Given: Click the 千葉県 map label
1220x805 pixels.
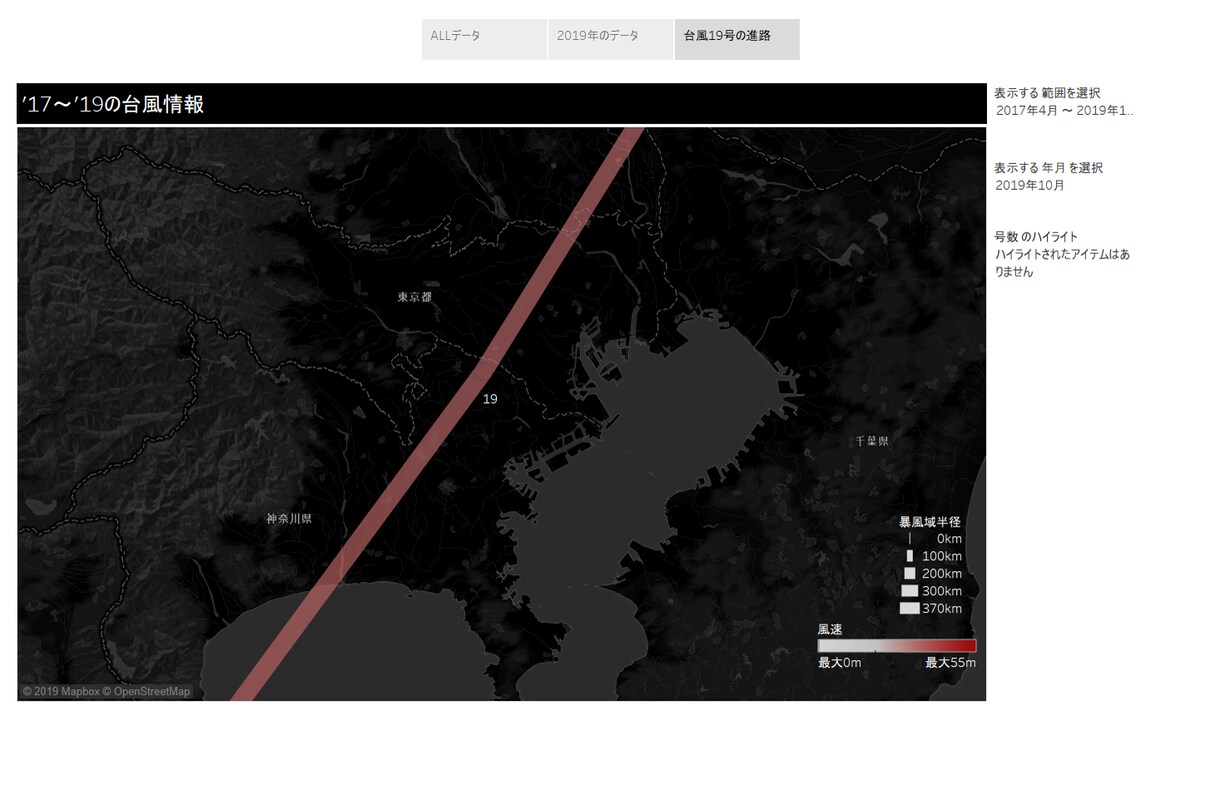Looking at the screenshot, I should tap(872, 441).
